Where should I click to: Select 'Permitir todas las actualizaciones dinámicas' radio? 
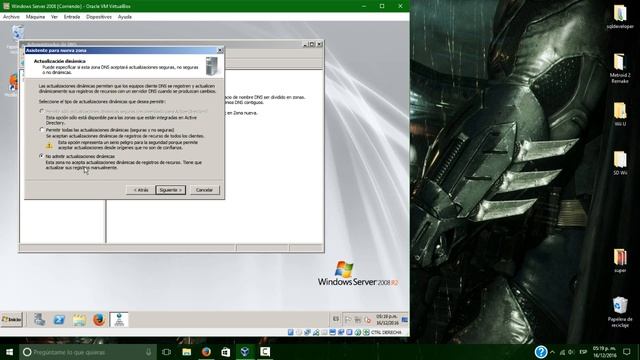(x=42, y=129)
